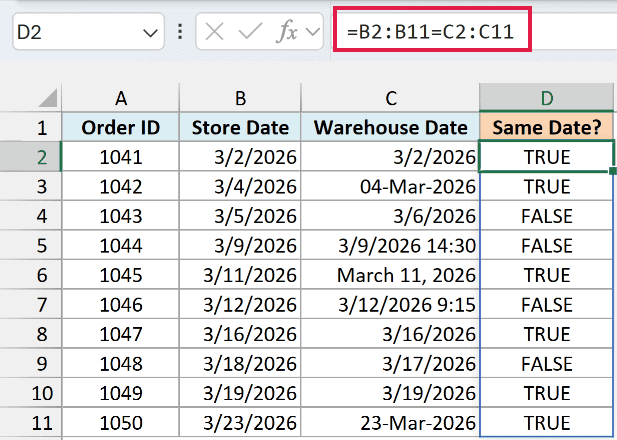Click Warehouse Date cell 23-Mar-2026
Screen dimensions: 617x440
coord(390,422)
